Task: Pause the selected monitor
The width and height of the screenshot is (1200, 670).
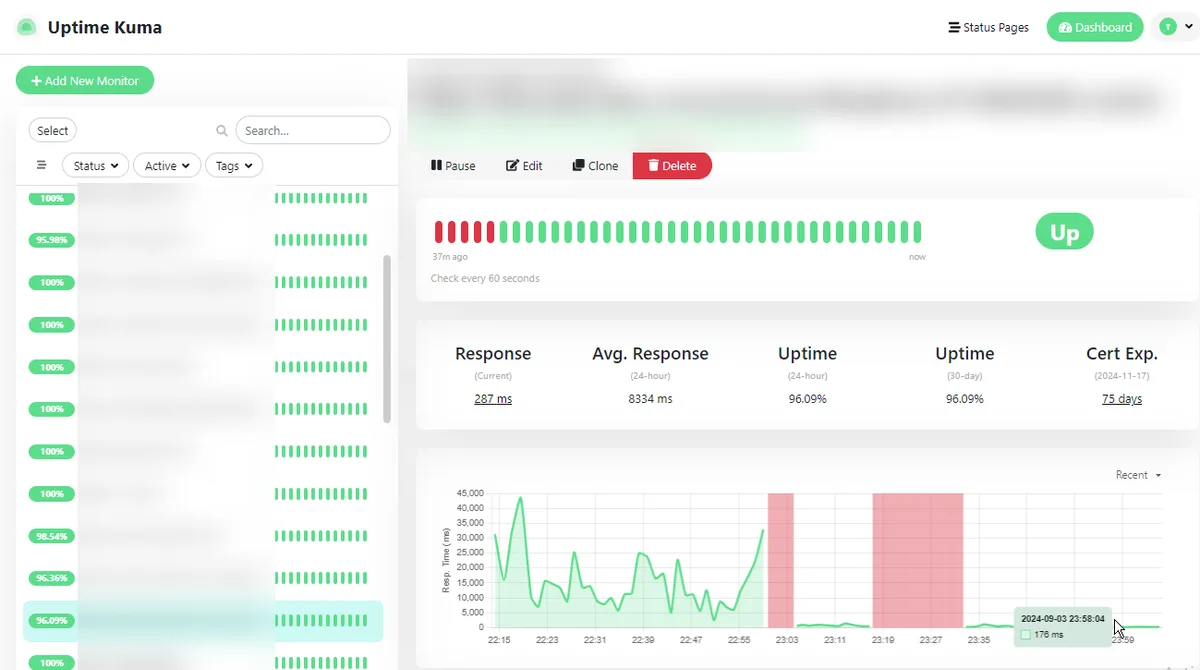Action: (x=453, y=166)
